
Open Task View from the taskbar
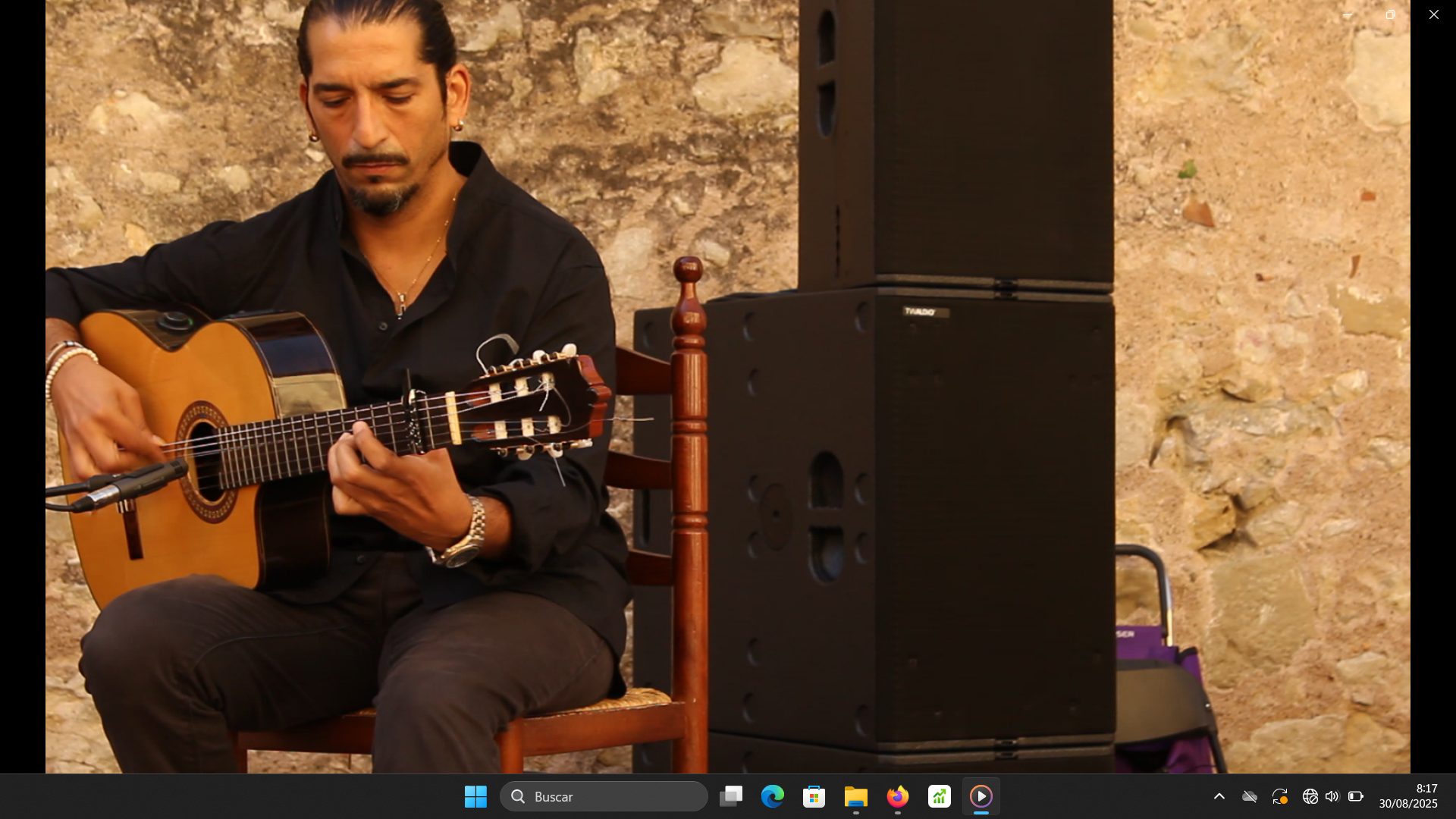pos(731,796)
